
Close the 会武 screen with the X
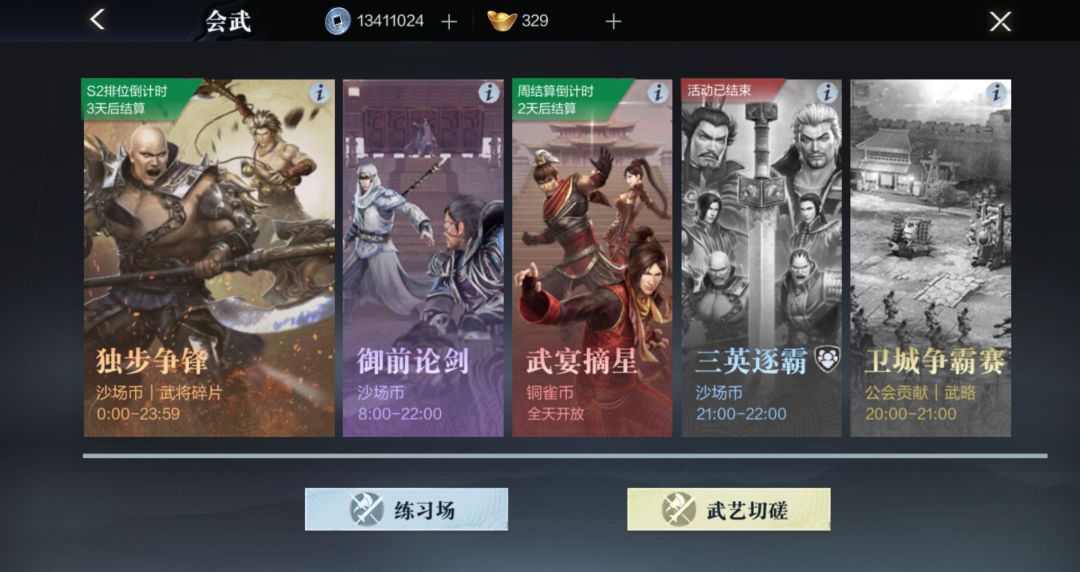[x=1000, y=21]
